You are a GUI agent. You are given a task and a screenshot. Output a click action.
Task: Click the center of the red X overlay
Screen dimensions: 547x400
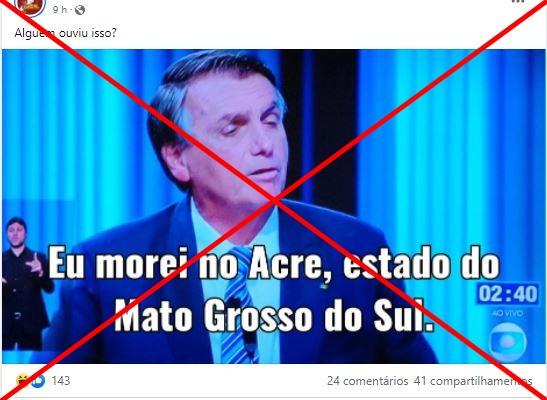275,200
